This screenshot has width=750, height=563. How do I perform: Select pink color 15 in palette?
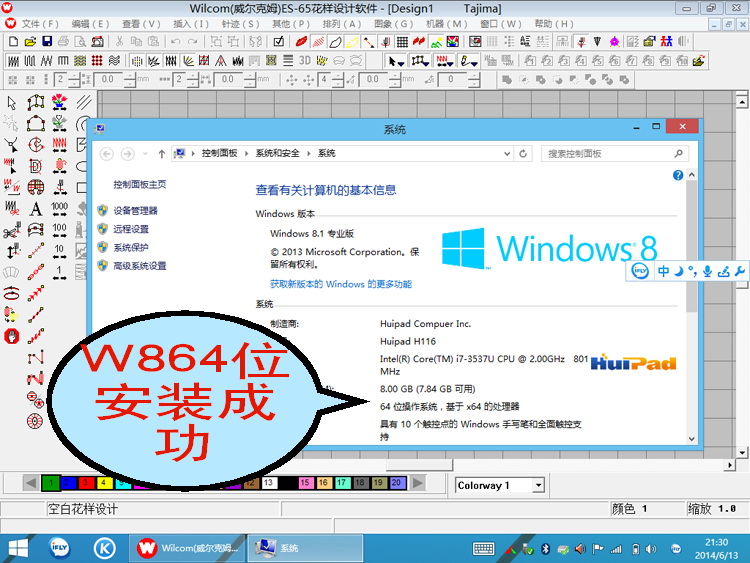pyautogui.click(x=305, y=483)
